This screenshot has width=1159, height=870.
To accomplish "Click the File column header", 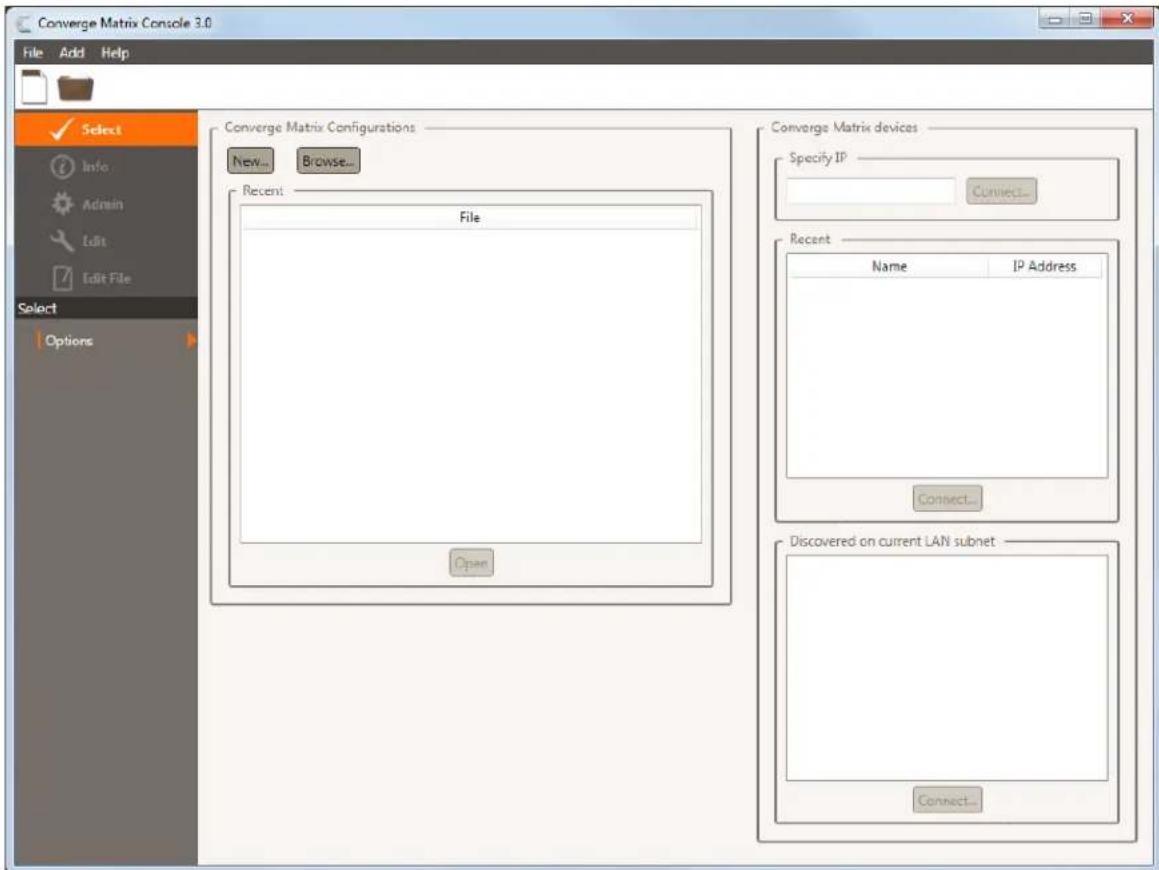I will 470,217.
